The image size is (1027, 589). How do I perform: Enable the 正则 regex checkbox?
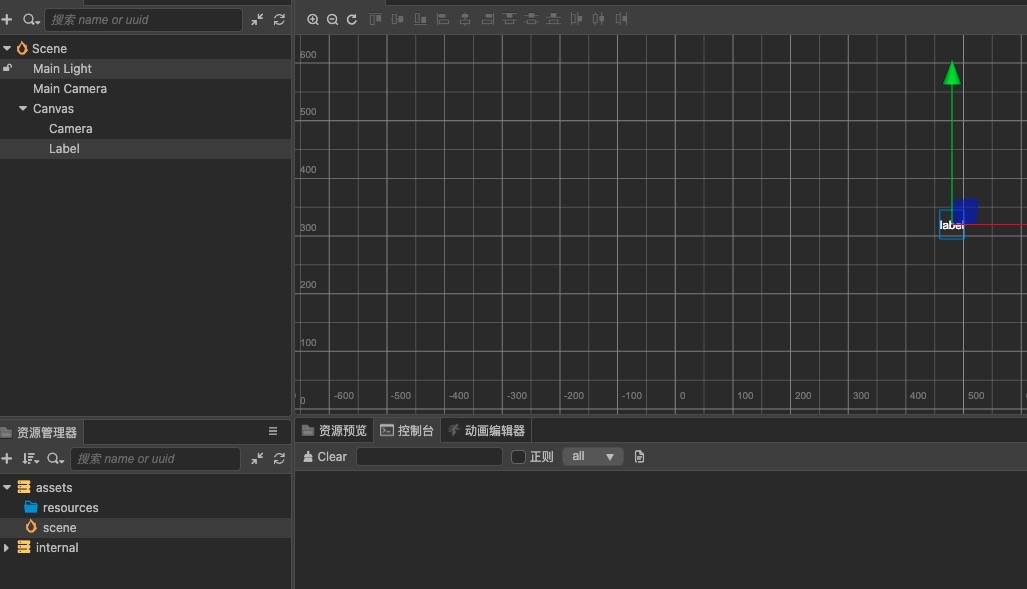(518, 457)
